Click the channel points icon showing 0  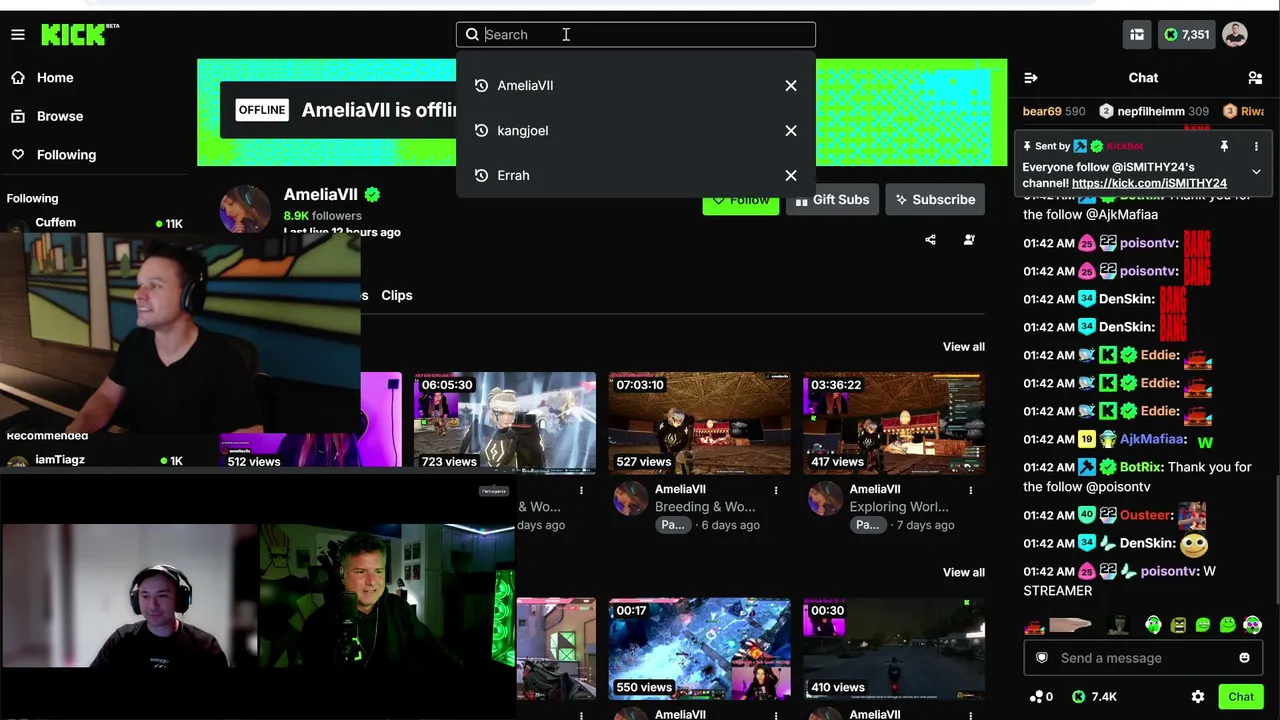pos(1036,697)
